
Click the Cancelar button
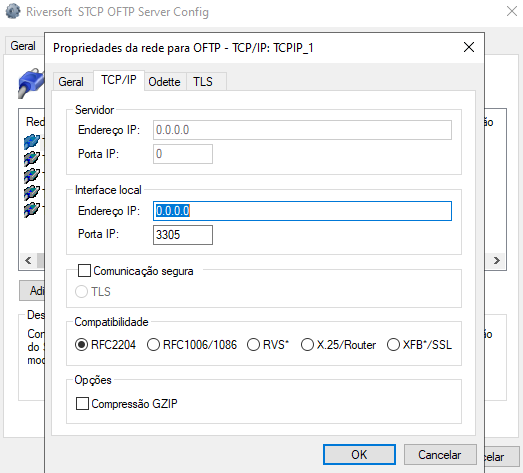pyautogui.click(x=440, y=454)
